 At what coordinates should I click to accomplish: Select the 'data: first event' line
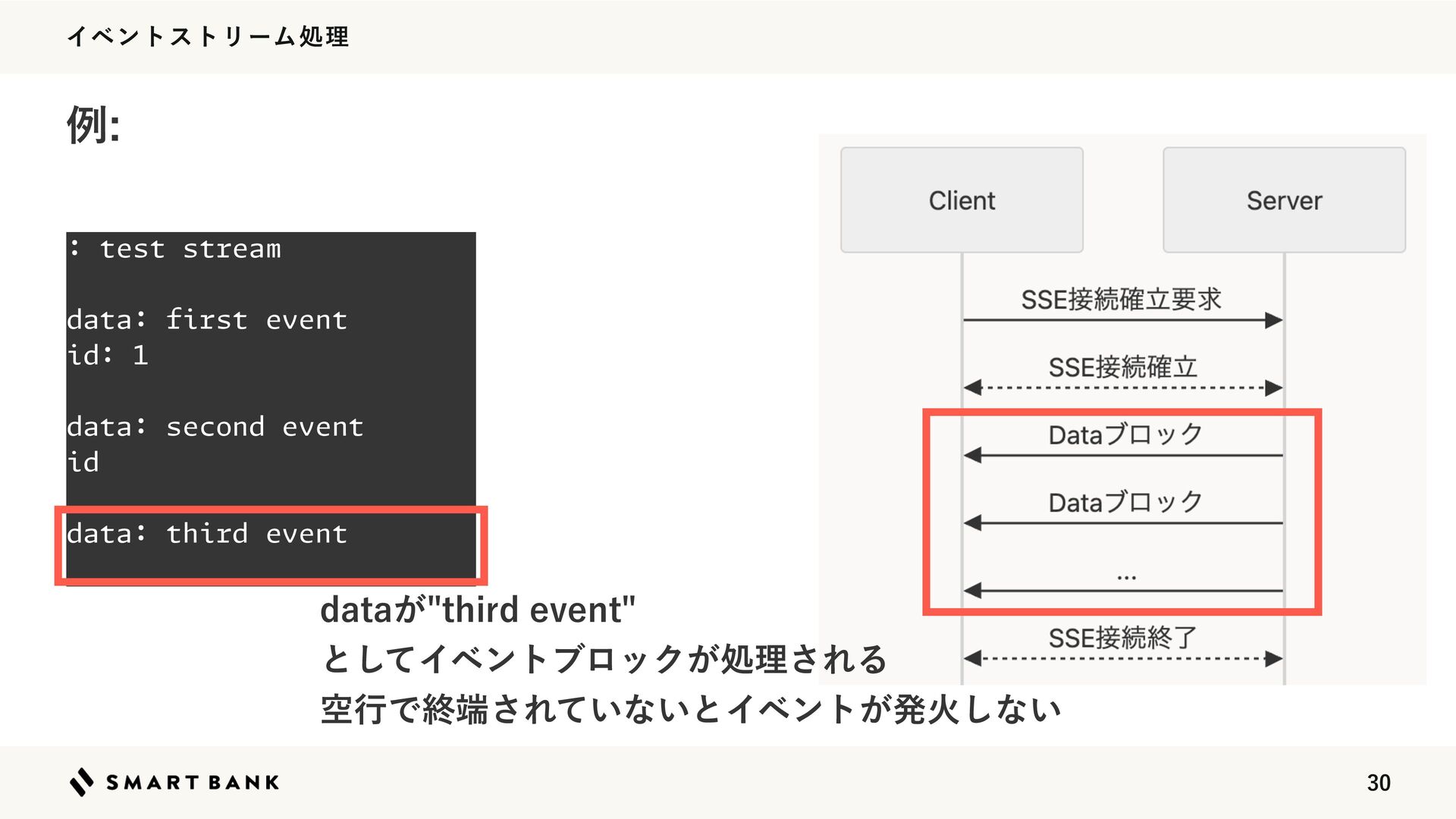pos(207,320)
